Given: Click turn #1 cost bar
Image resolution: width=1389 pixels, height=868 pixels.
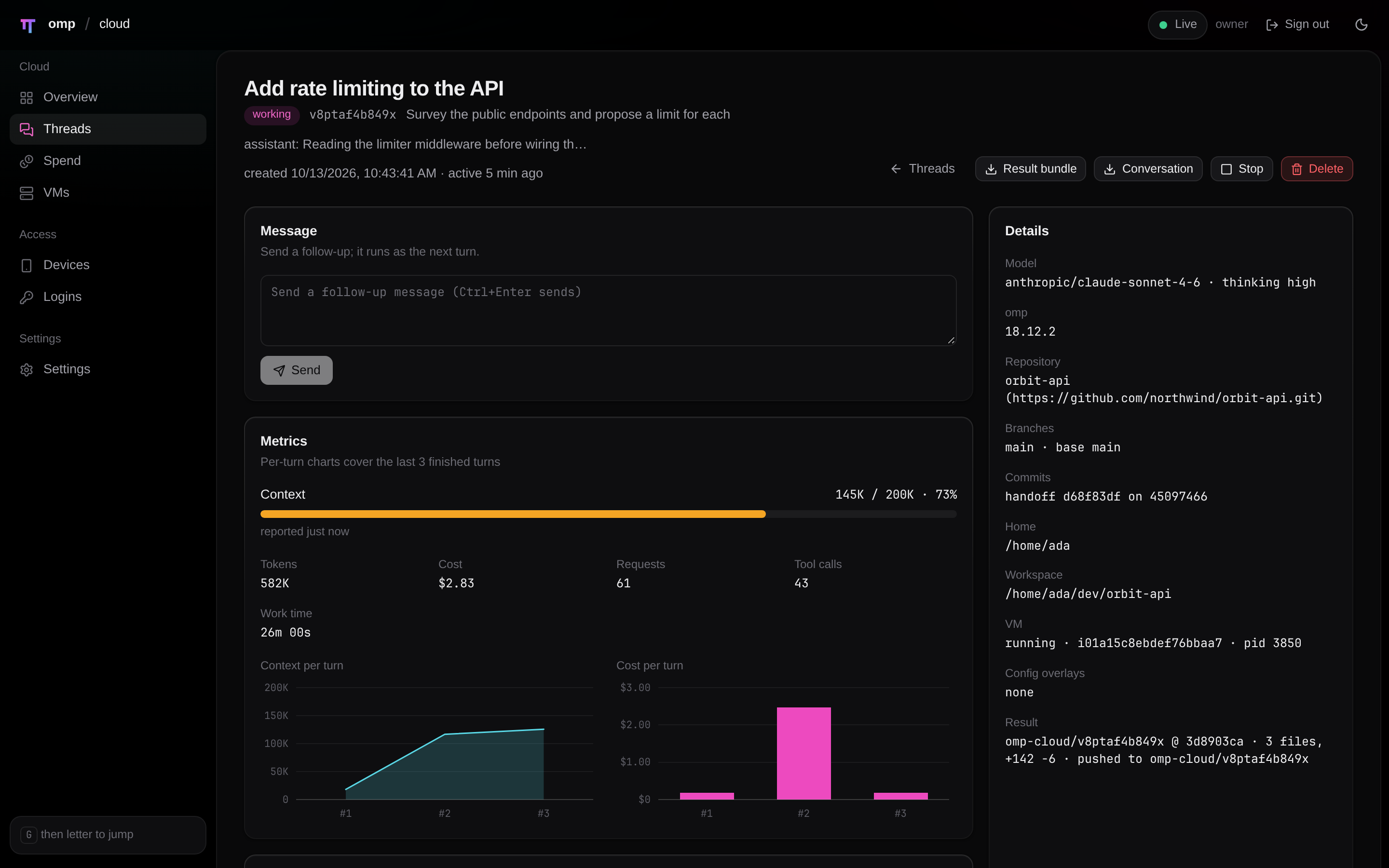Looking at the screenshot, I should [x=707, y=796].
